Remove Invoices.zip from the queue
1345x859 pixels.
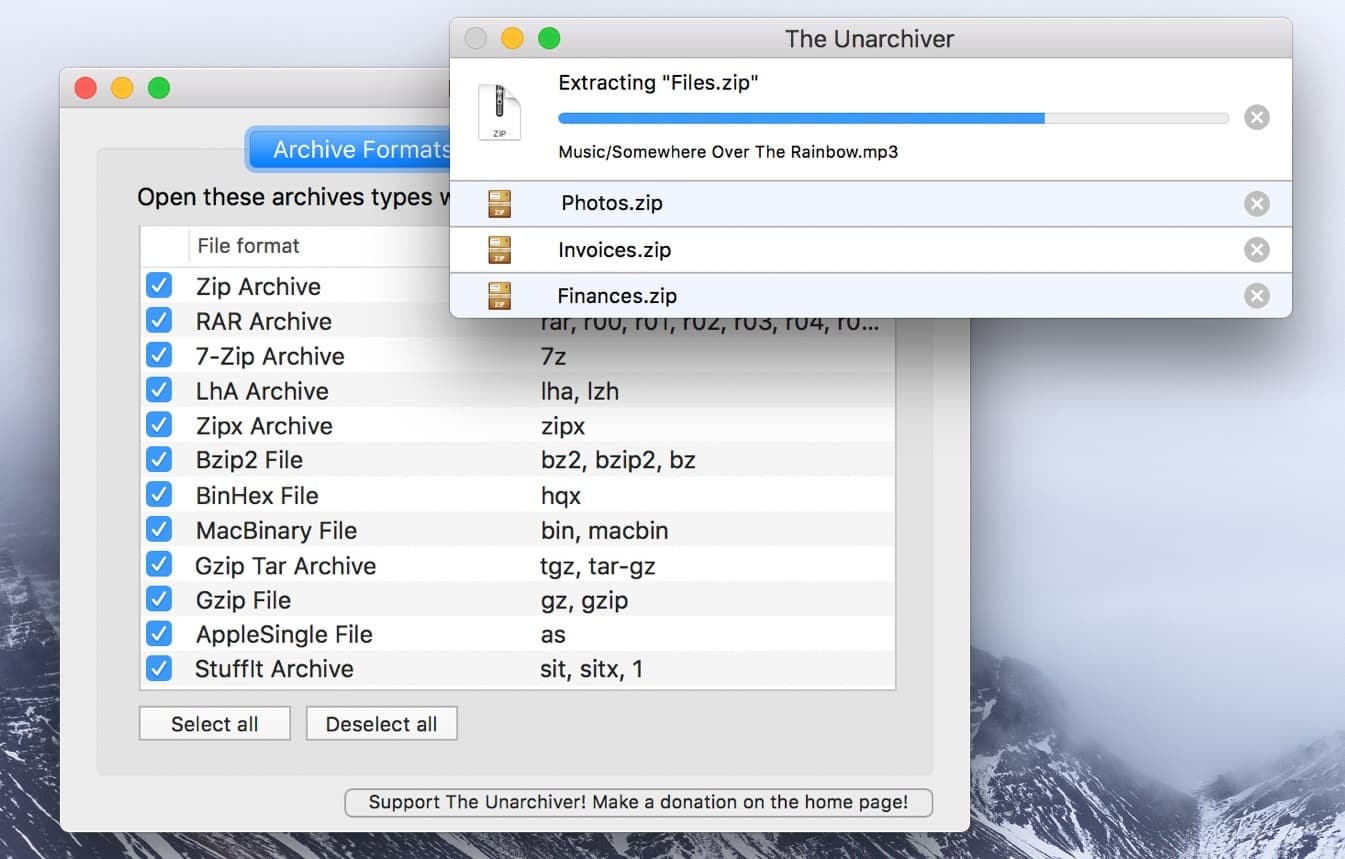(1256, 250)
